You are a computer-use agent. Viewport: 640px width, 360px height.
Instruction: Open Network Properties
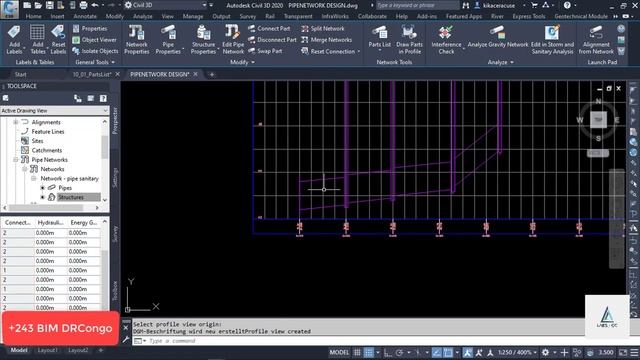[137, 40]
